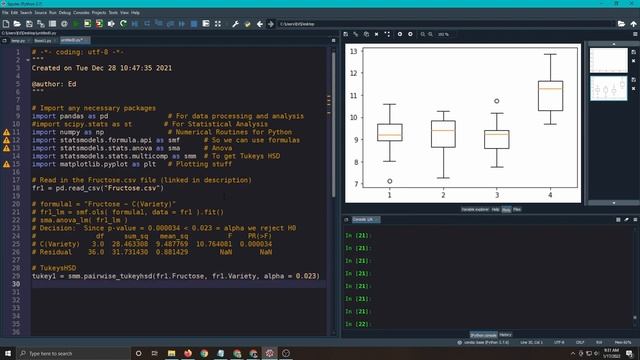Viewport: 640px width, 360px height.
Task: Open Firefox from the taskbar
Action: pyautogui.click(x=187, y=353)
